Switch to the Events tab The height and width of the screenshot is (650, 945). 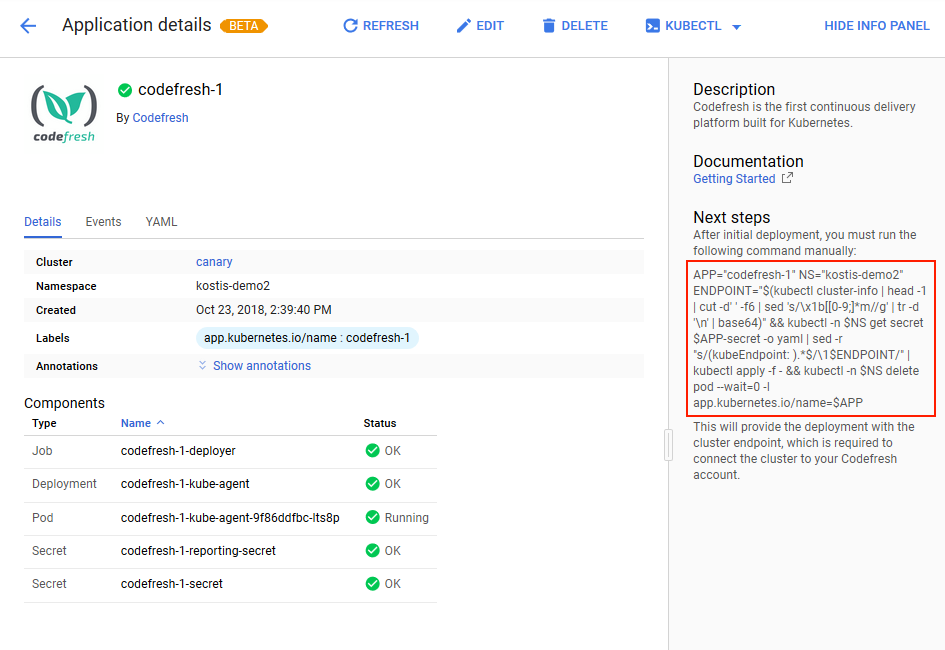[103, 222]
